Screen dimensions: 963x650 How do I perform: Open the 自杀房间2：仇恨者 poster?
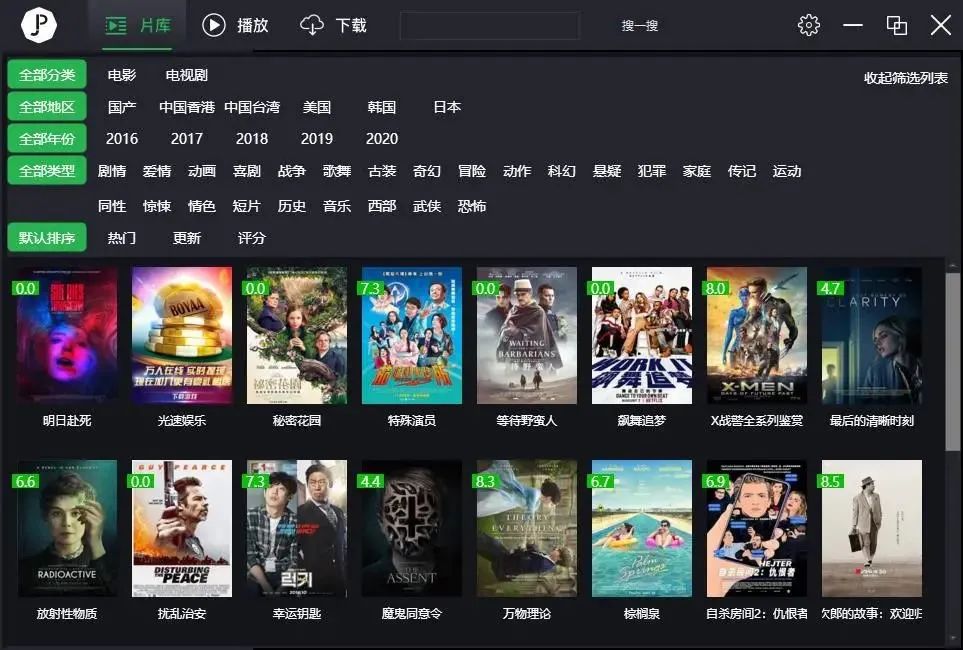(757, 528)
